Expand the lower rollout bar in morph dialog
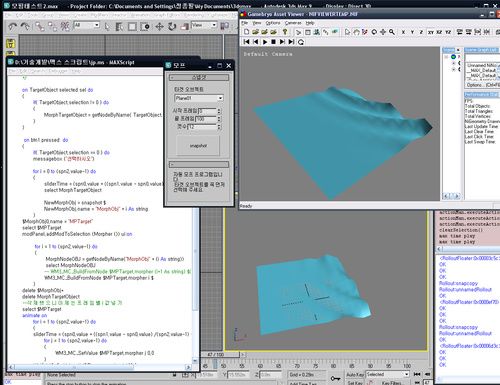Viewport: 500px width, 385px height. tap(199, 164)
